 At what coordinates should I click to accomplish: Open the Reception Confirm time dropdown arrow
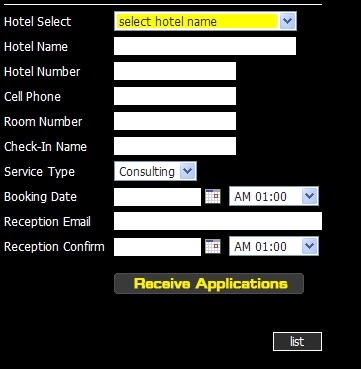tap(309, 246)
